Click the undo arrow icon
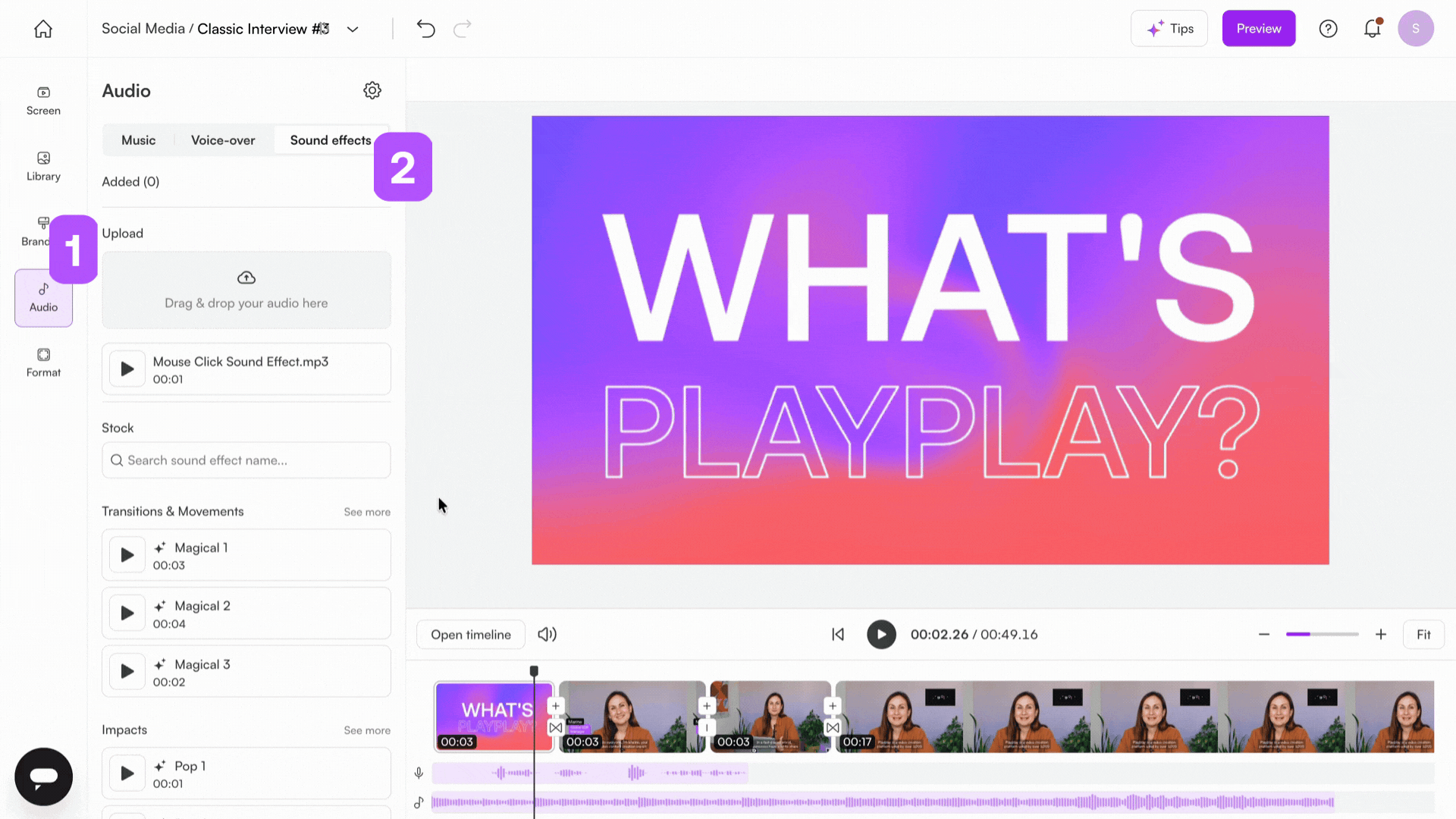This screenshot has width=1456, height=819. (x=425, y=29)
